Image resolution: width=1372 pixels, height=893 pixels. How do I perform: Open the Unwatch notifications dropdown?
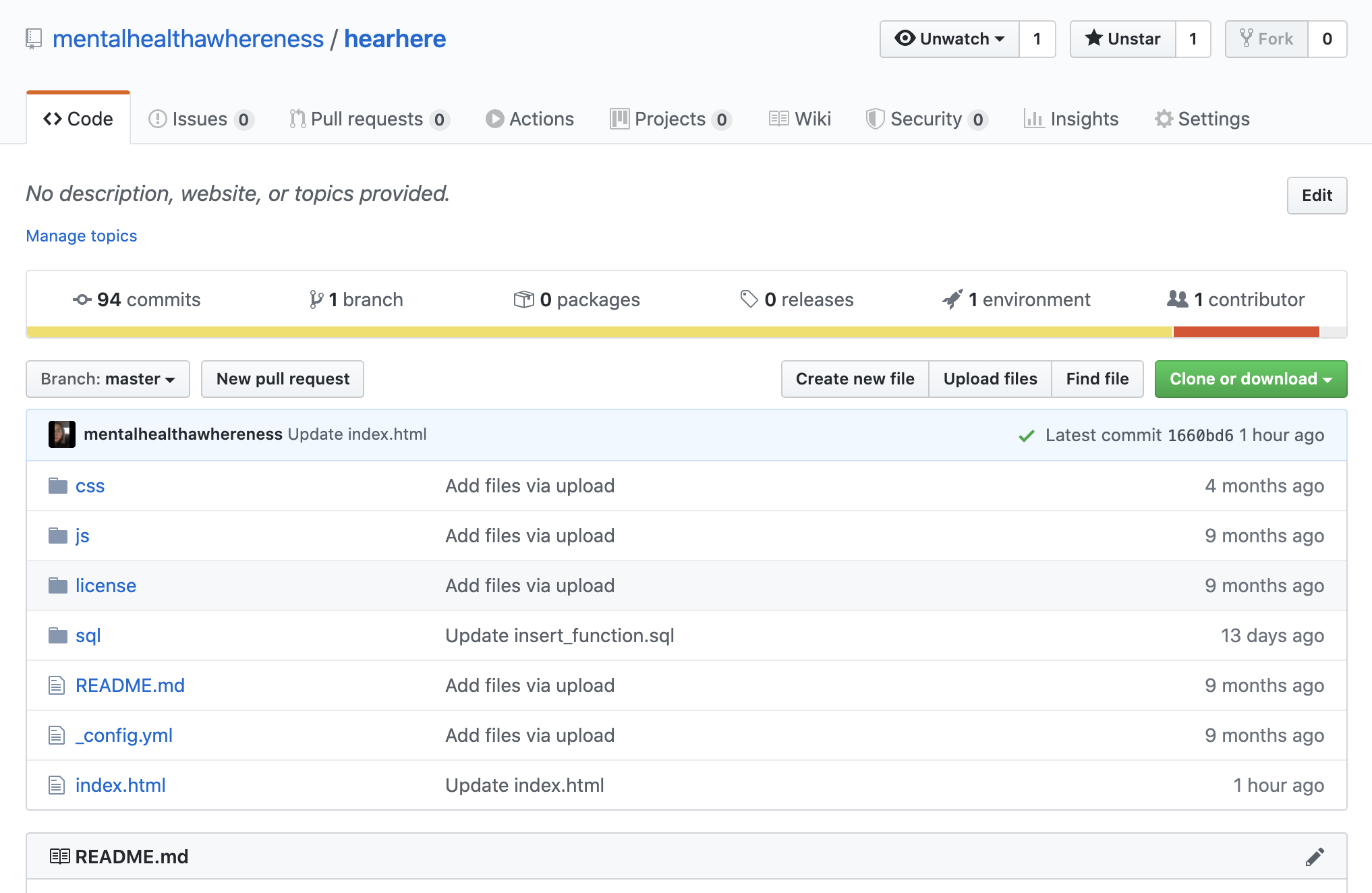click(950, 39)
